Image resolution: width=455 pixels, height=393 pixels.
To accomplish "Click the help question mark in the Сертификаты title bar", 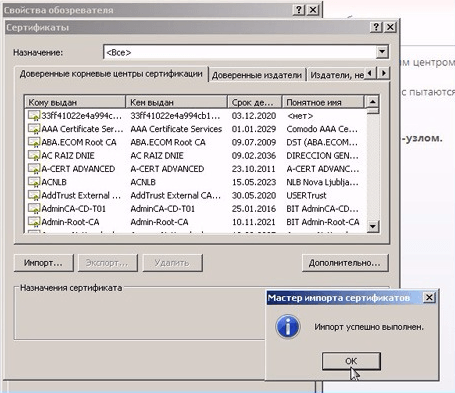I will pyautogui.click(x=376, y=27).
